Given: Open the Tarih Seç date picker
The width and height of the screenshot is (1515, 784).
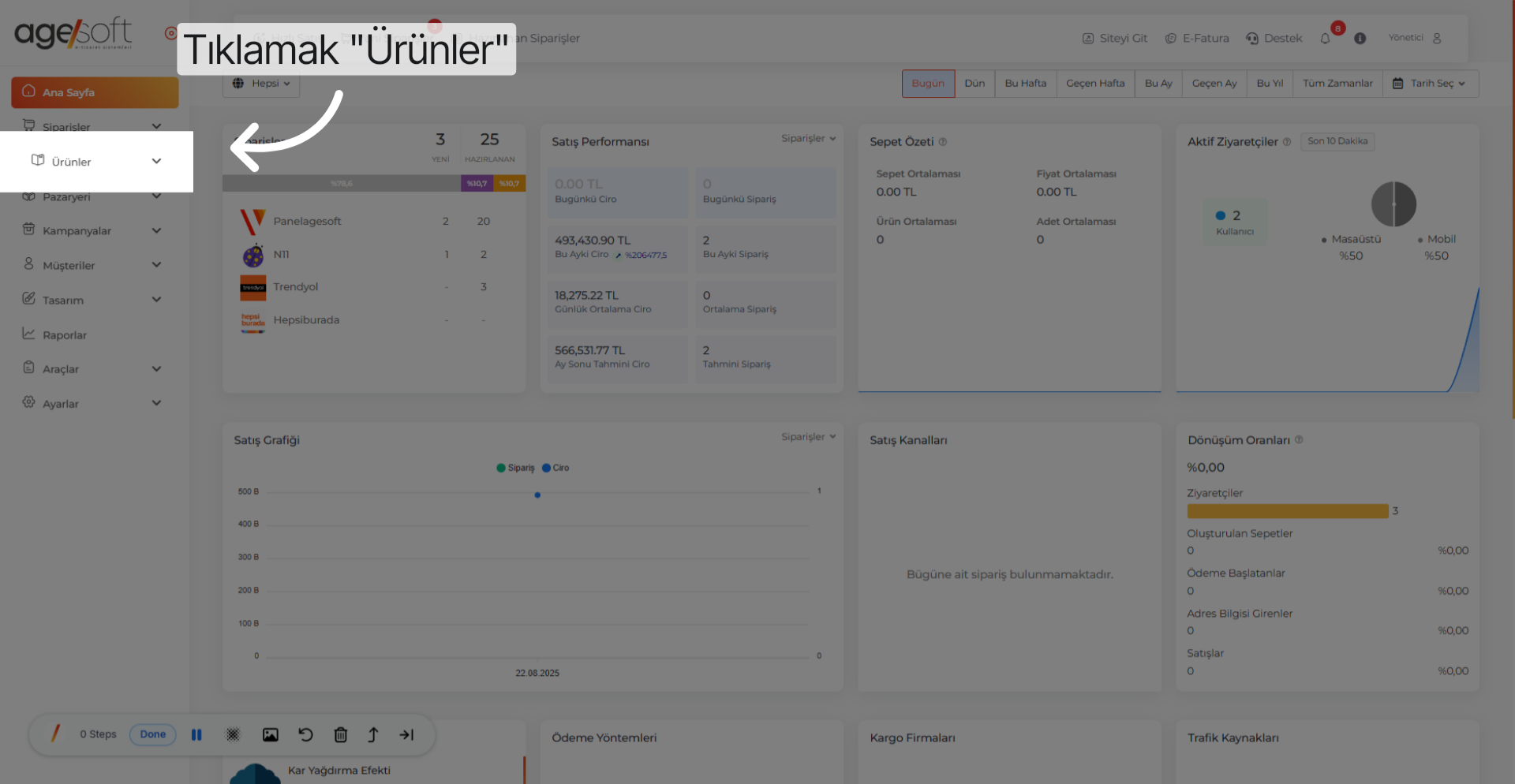Looking at the screenshot, I should [x=1430, y=84].
